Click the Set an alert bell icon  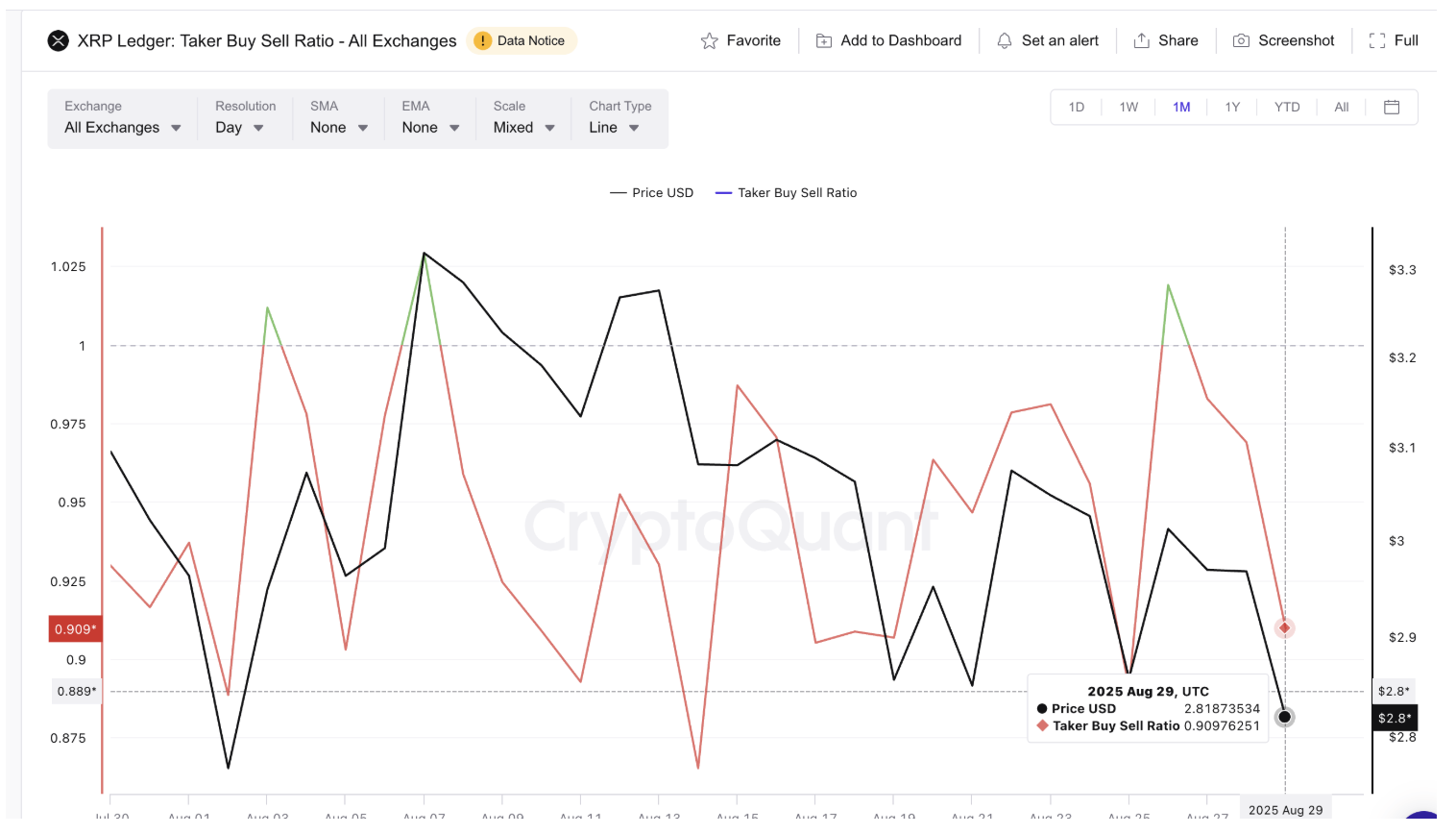point(1004,40)
